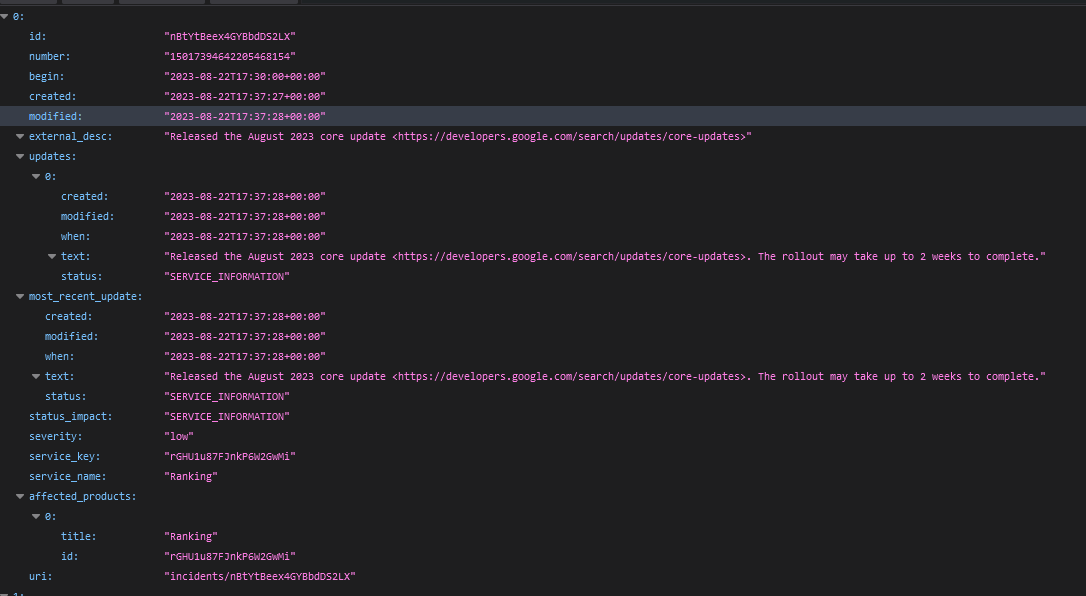Select the severity value "low"
1086x596 pixels.
pos(179,437)
